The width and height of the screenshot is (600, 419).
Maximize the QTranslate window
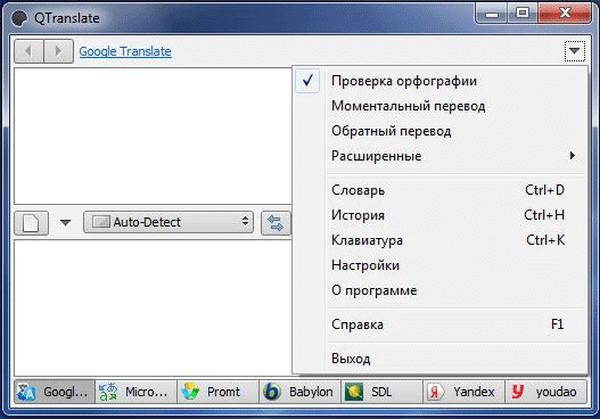click(522, 13)
